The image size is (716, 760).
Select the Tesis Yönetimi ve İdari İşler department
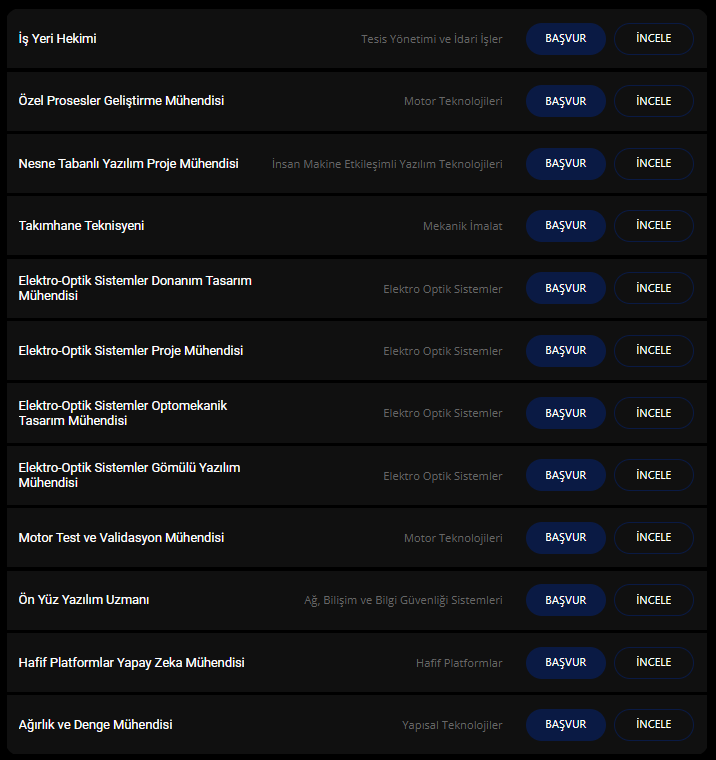431,40
